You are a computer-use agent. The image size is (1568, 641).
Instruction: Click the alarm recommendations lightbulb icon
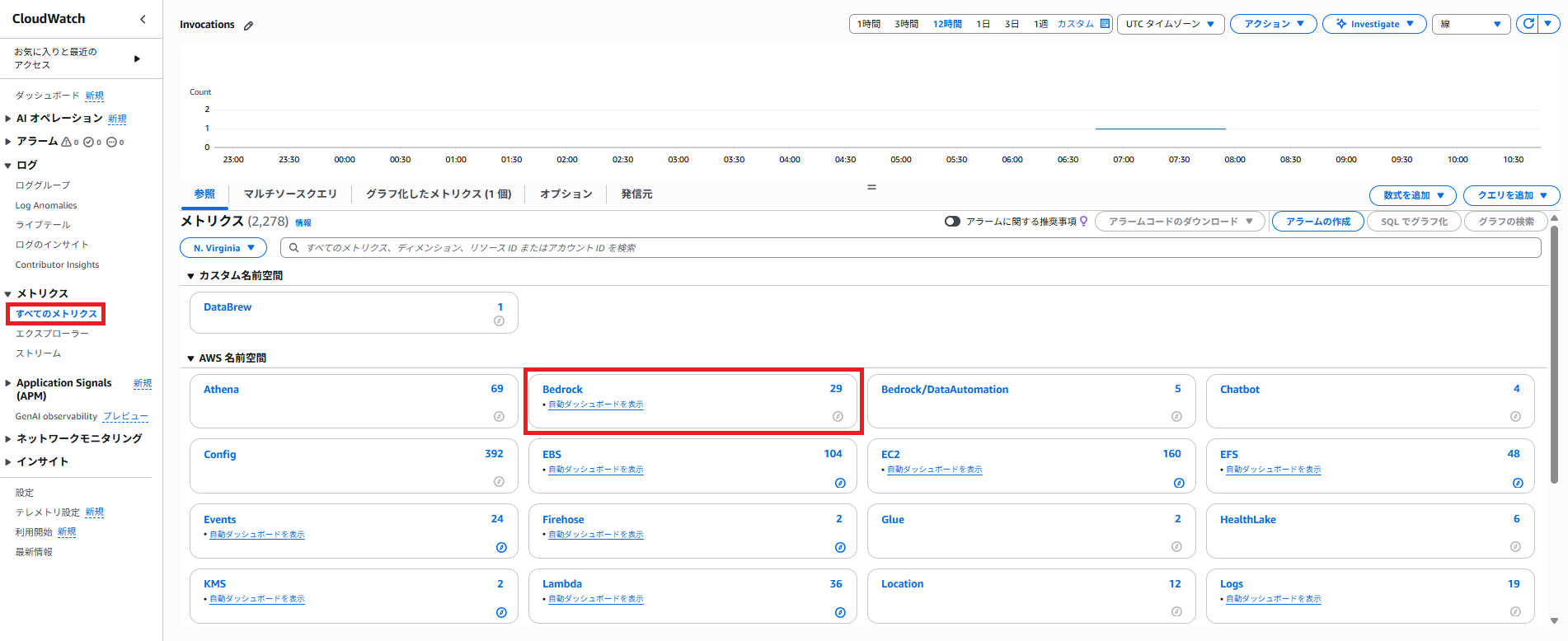pyautogui.click(x=1084, y=221)
